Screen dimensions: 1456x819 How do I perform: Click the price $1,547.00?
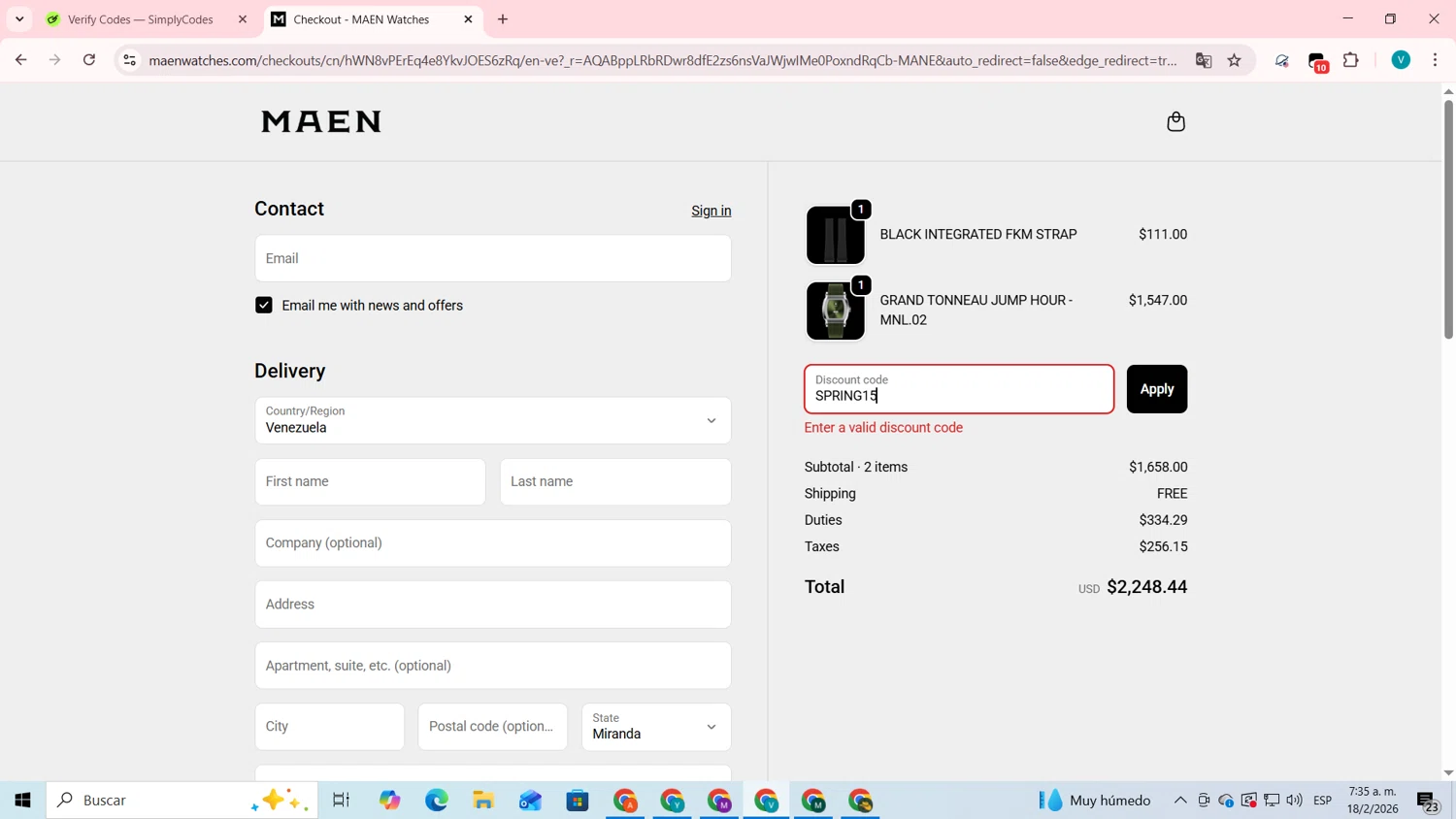click(x=1158, y=300)
